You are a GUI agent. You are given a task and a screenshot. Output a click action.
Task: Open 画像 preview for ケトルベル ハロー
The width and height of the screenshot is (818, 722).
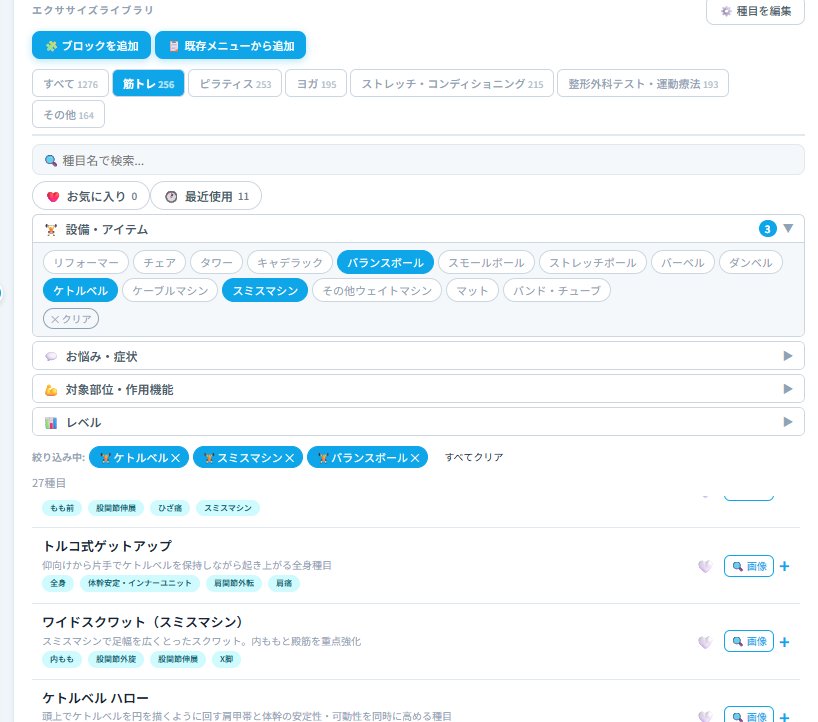pos(749,715)
